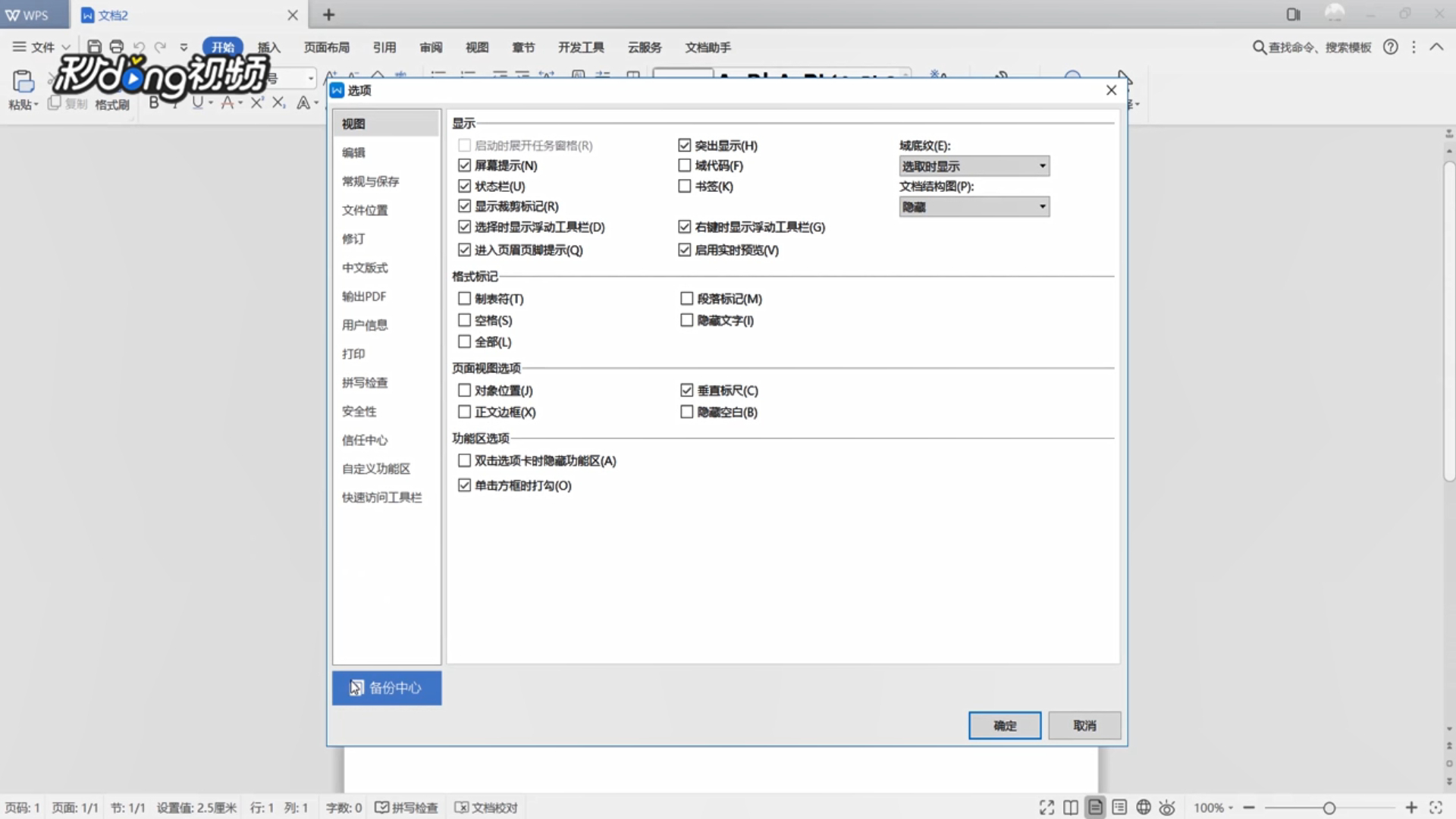
Task: Click the outline view icon in status bar
Action: tap(1119, 808)
